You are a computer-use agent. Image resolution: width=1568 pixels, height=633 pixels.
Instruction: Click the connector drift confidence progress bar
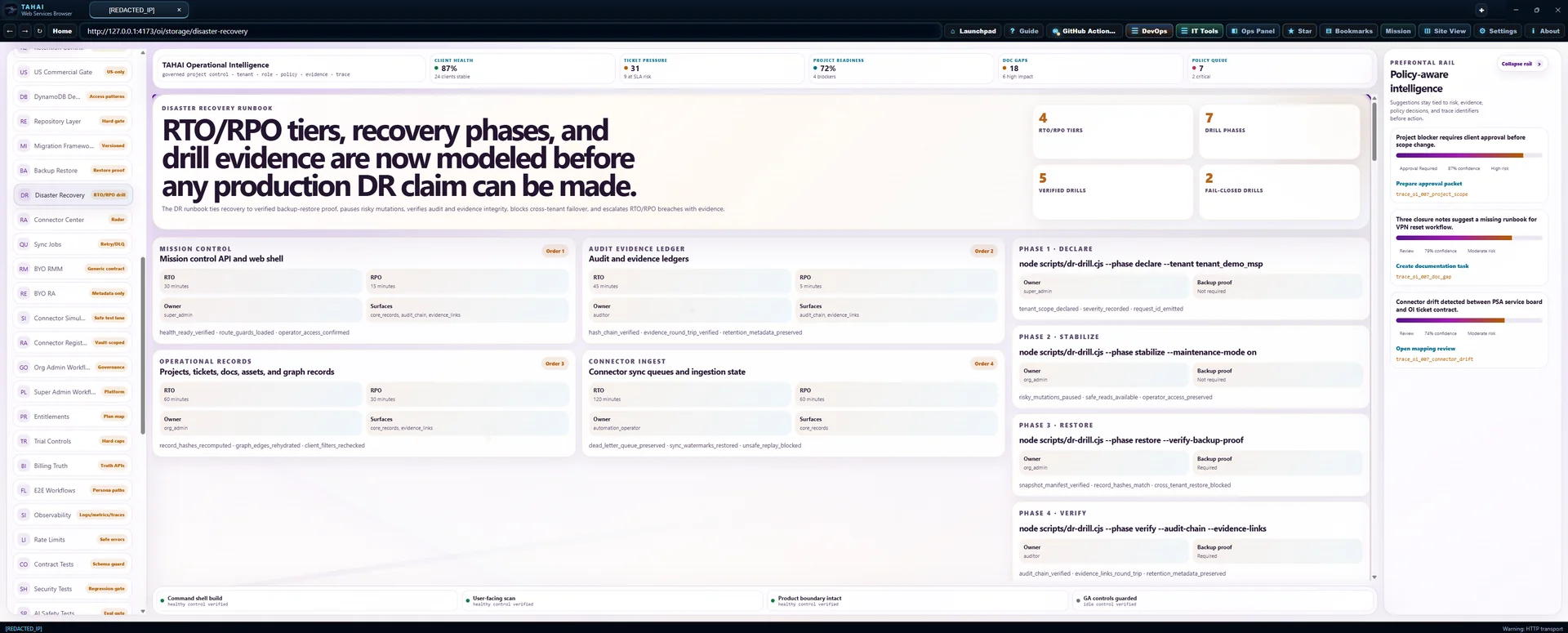(1468, 320)
